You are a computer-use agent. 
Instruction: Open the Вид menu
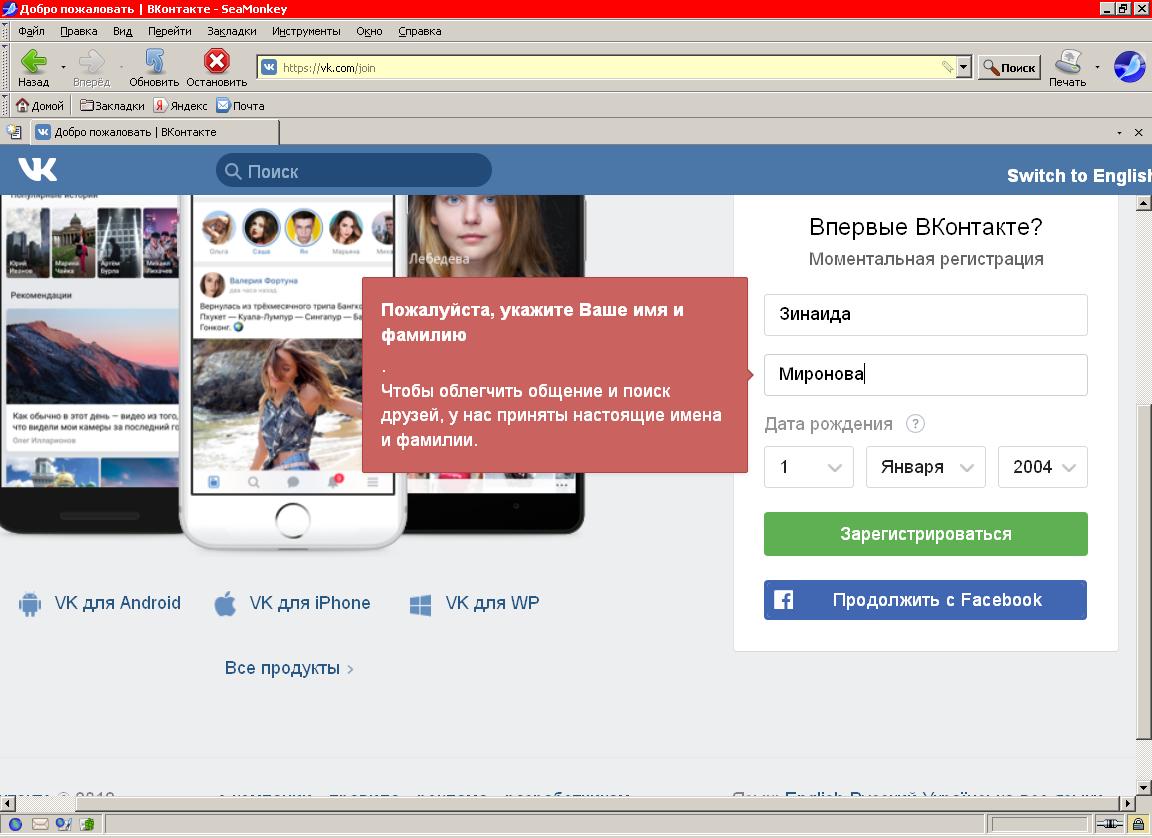coord(123,31)
